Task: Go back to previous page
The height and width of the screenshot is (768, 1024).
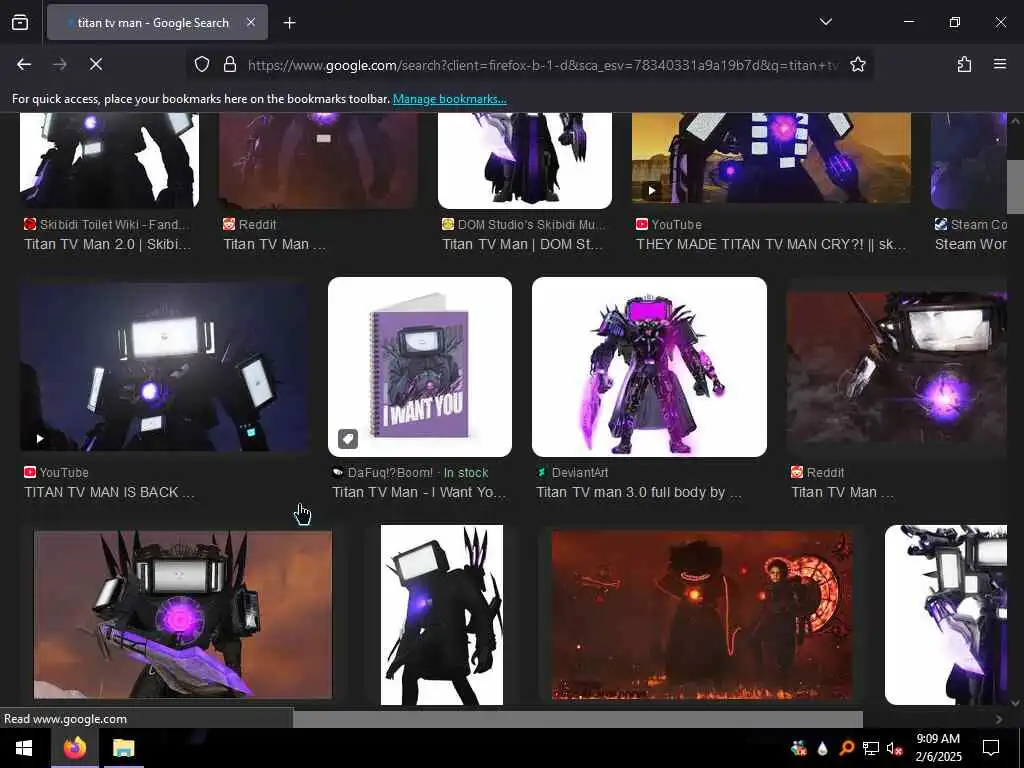Action: (x=24, y=64)
